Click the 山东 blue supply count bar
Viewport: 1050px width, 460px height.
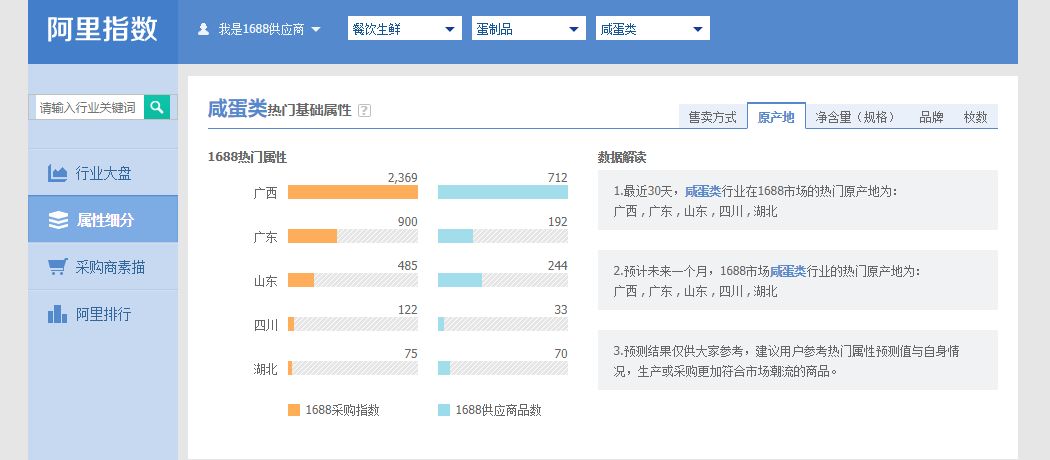click(460, 280)
